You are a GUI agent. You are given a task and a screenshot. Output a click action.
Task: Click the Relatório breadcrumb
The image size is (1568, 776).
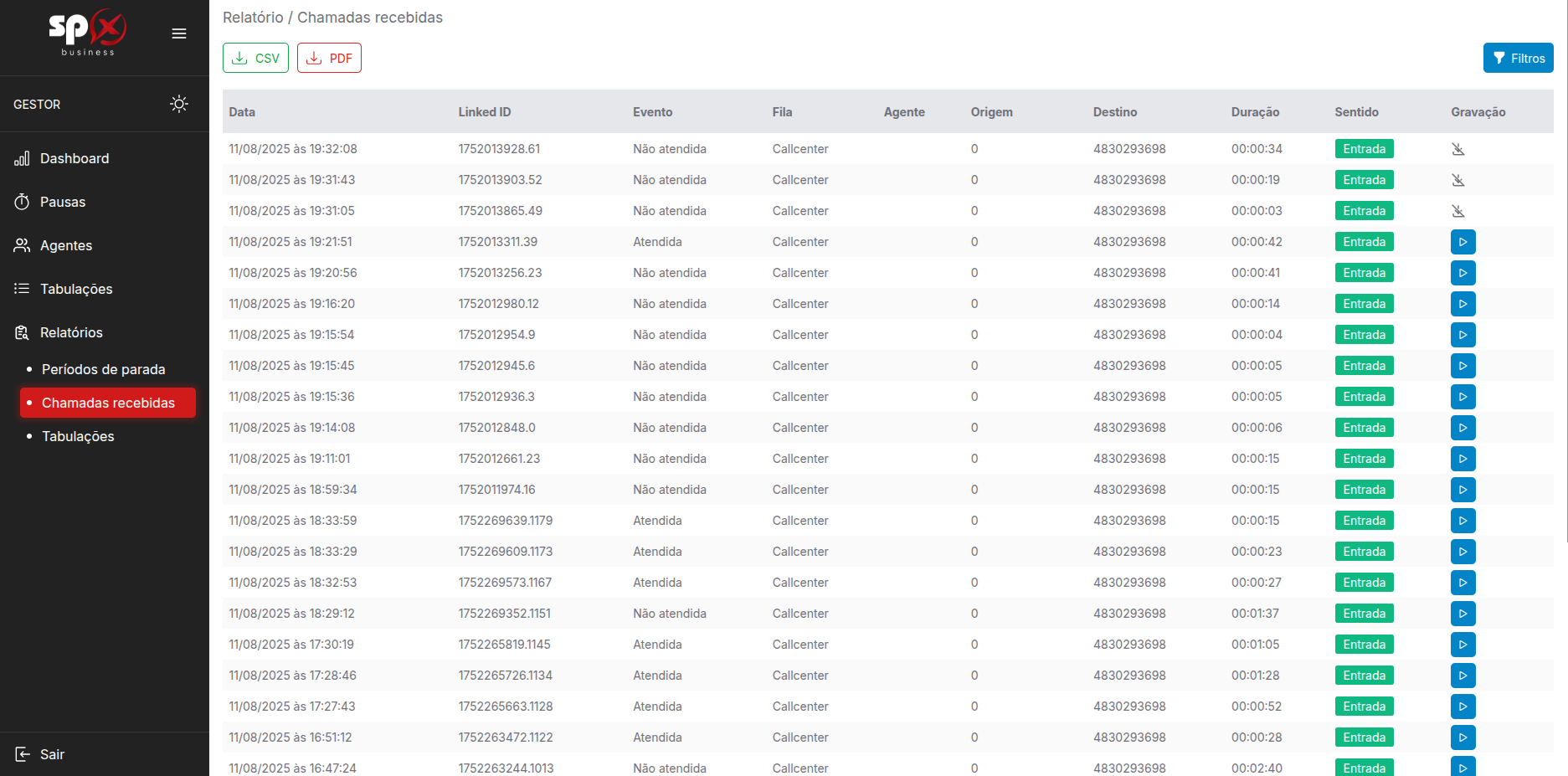pyautogui.click(x=253, y=18)
